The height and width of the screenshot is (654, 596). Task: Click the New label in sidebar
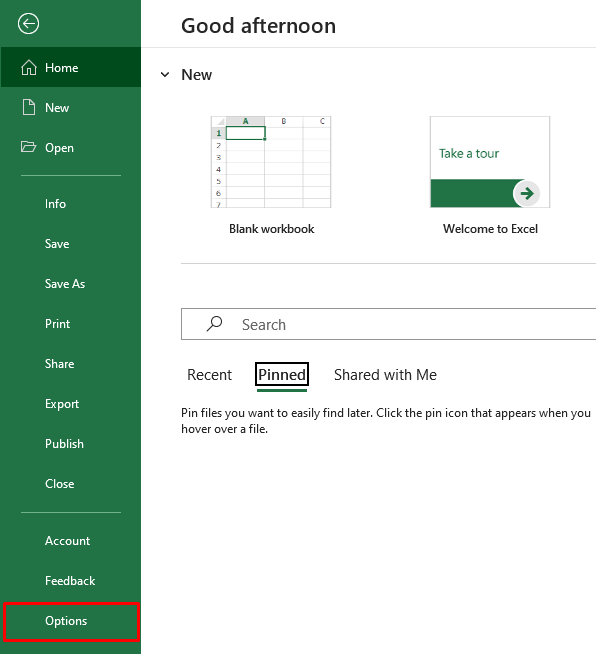(57, 108)
